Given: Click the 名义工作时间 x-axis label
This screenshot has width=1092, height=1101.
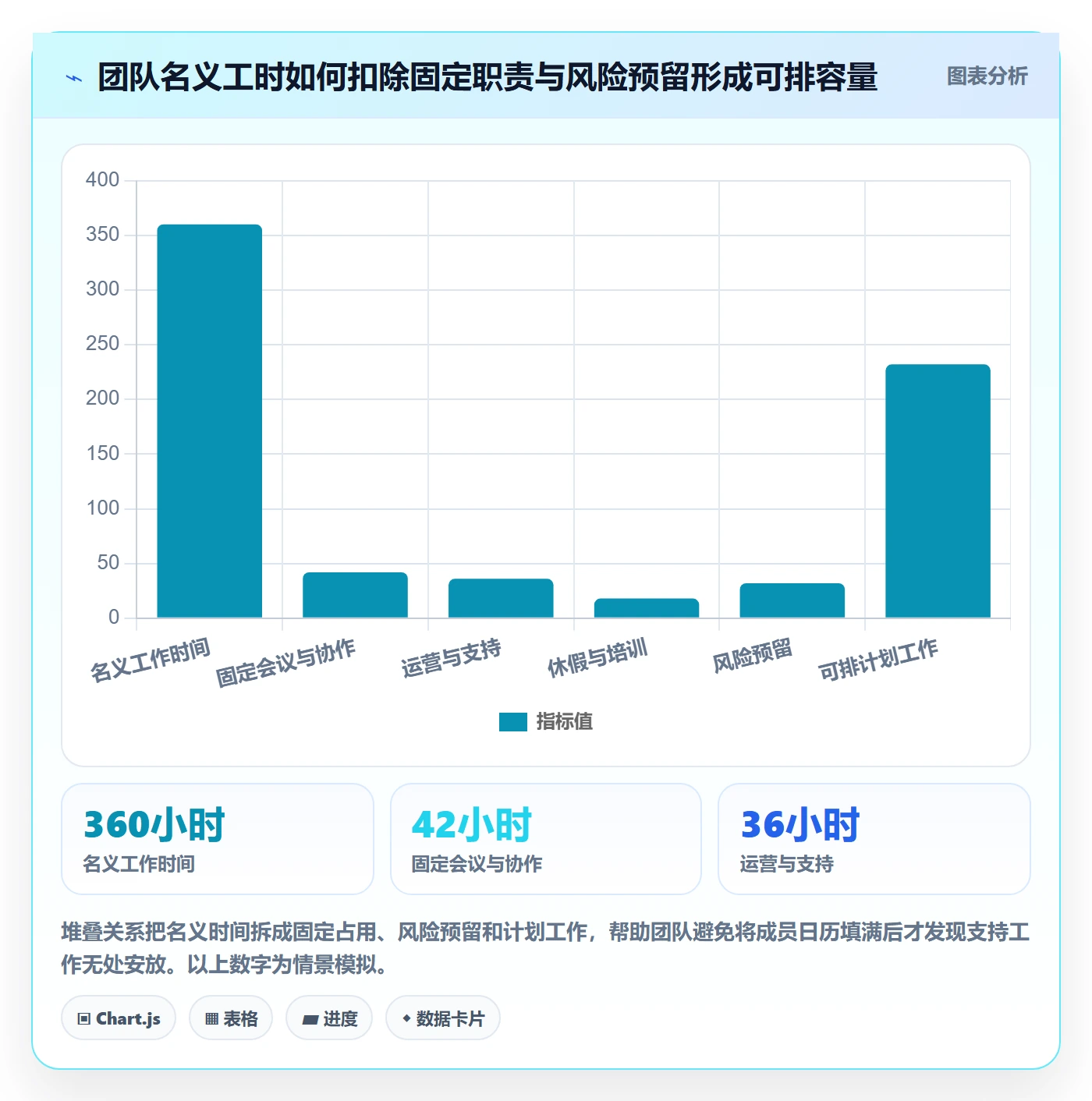Looking at the screenshot, I should [151, 660].
